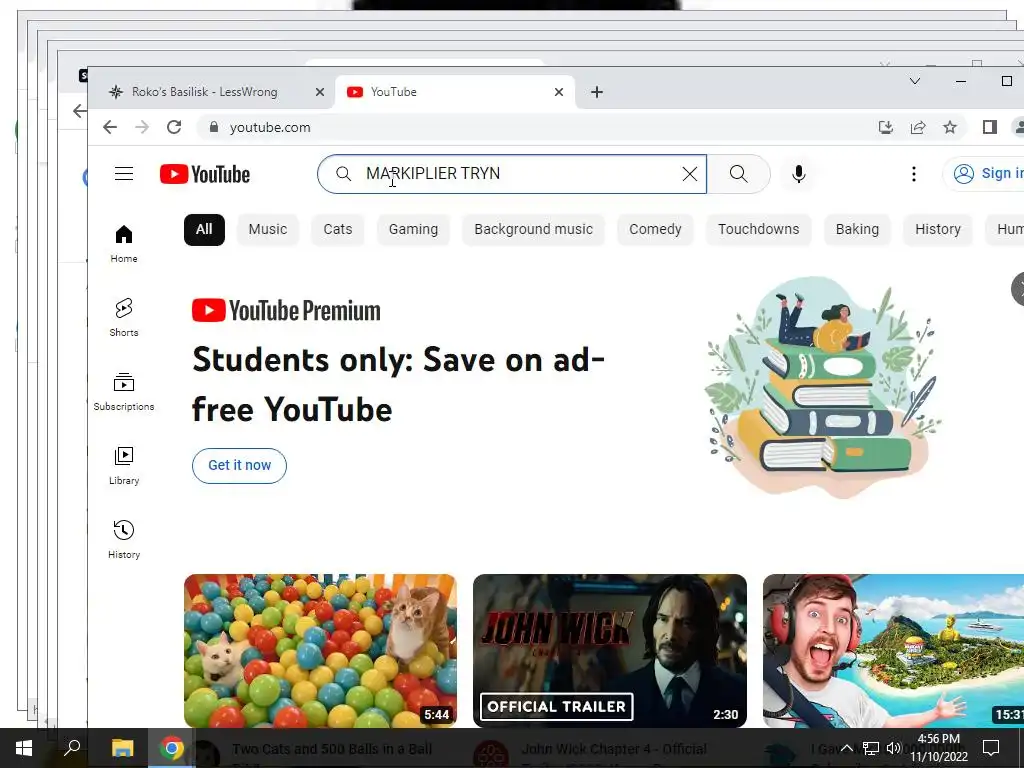Viewport: 1024px width, 768px height.
Task: Click the magnifier search button
Action: [739, 174]
